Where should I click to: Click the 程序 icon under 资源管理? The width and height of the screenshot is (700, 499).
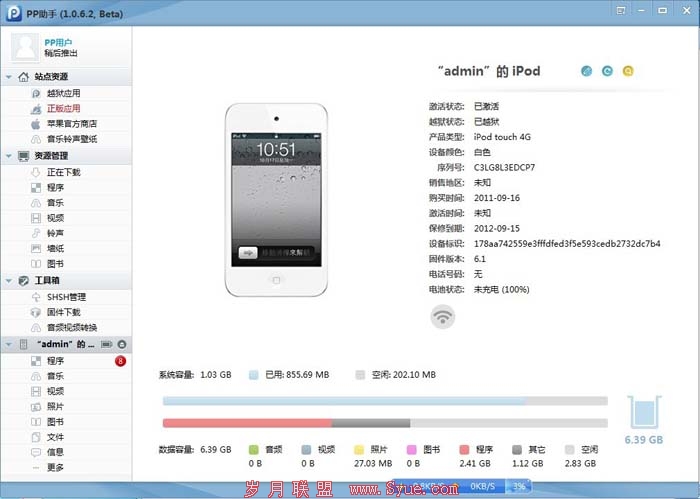click(x=36, y=187)
